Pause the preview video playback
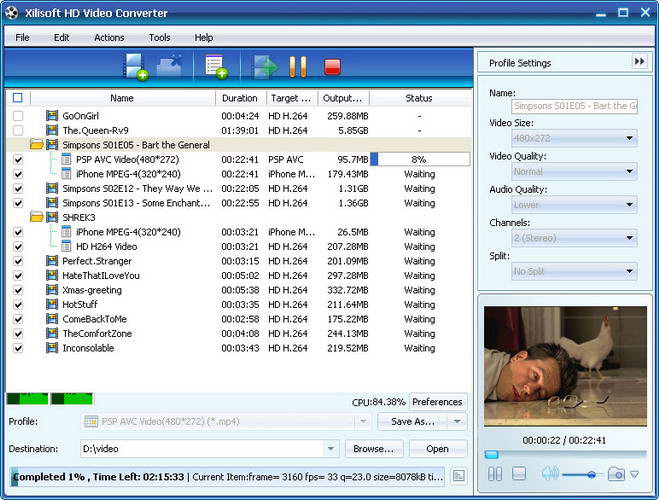This screenshot has height=500, width=659. pyautogui.click(x=495, y=474)
